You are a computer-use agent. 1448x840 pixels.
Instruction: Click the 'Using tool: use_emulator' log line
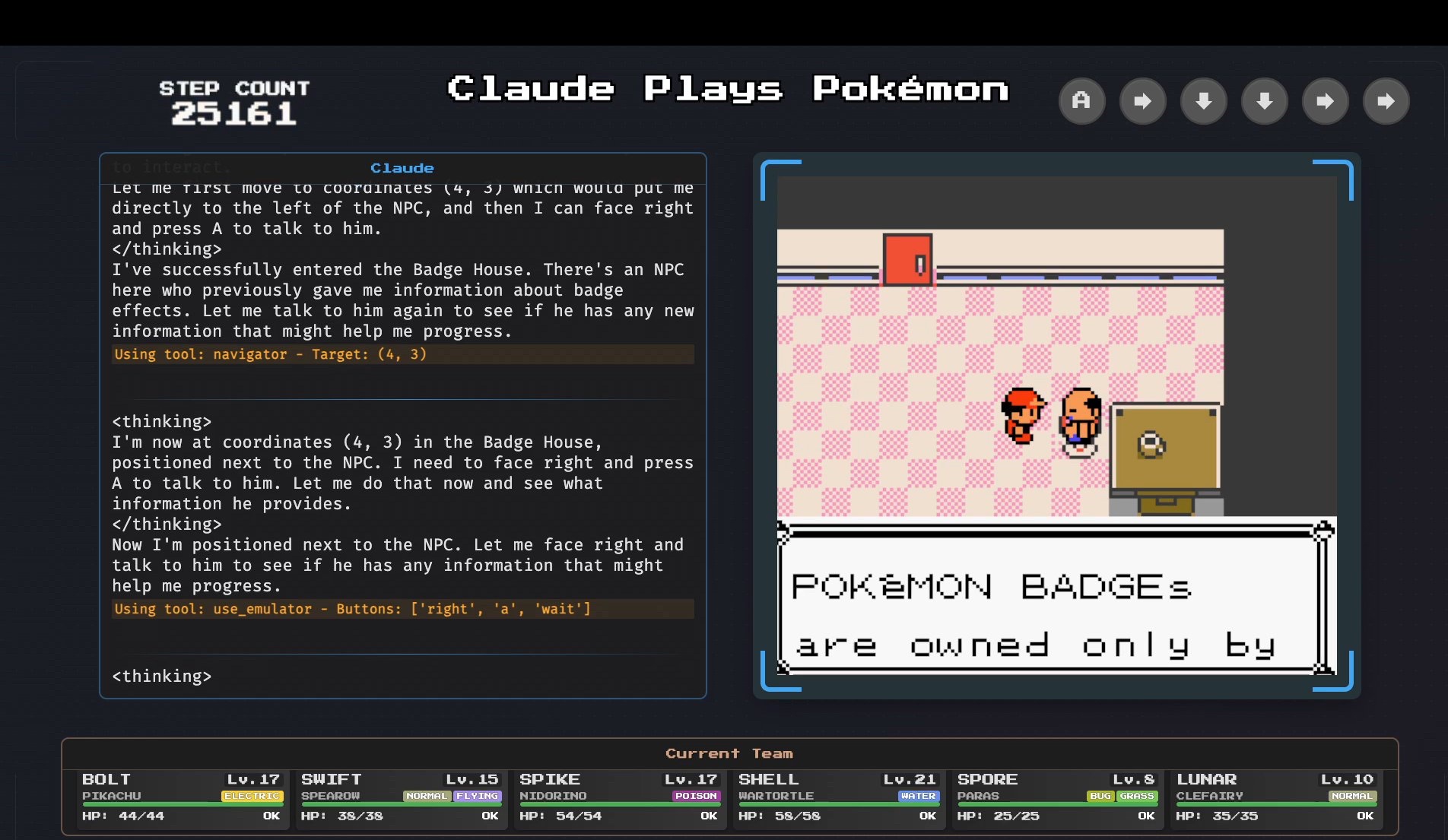[402, 609]
